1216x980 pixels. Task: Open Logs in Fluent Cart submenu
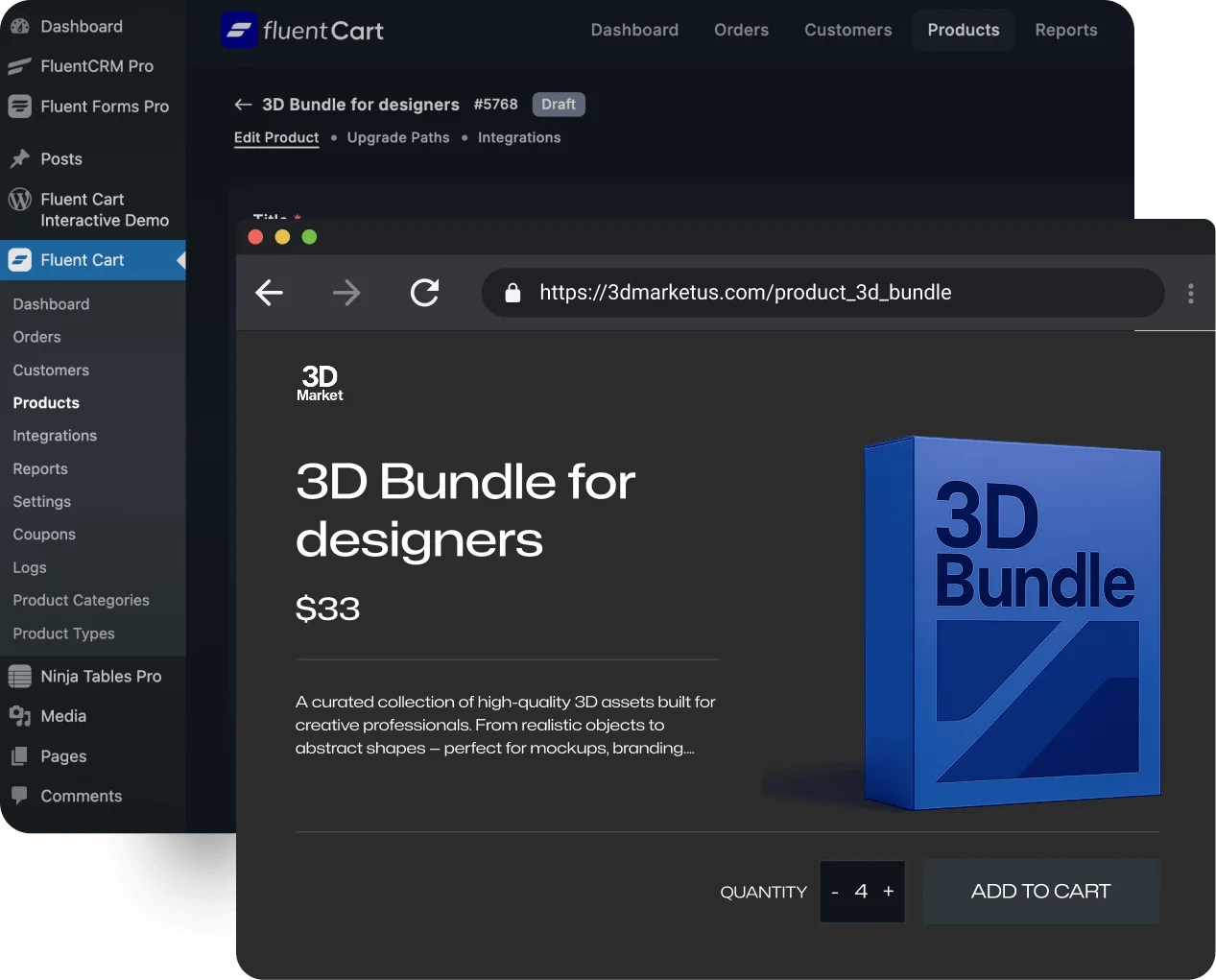click(30, 567)
